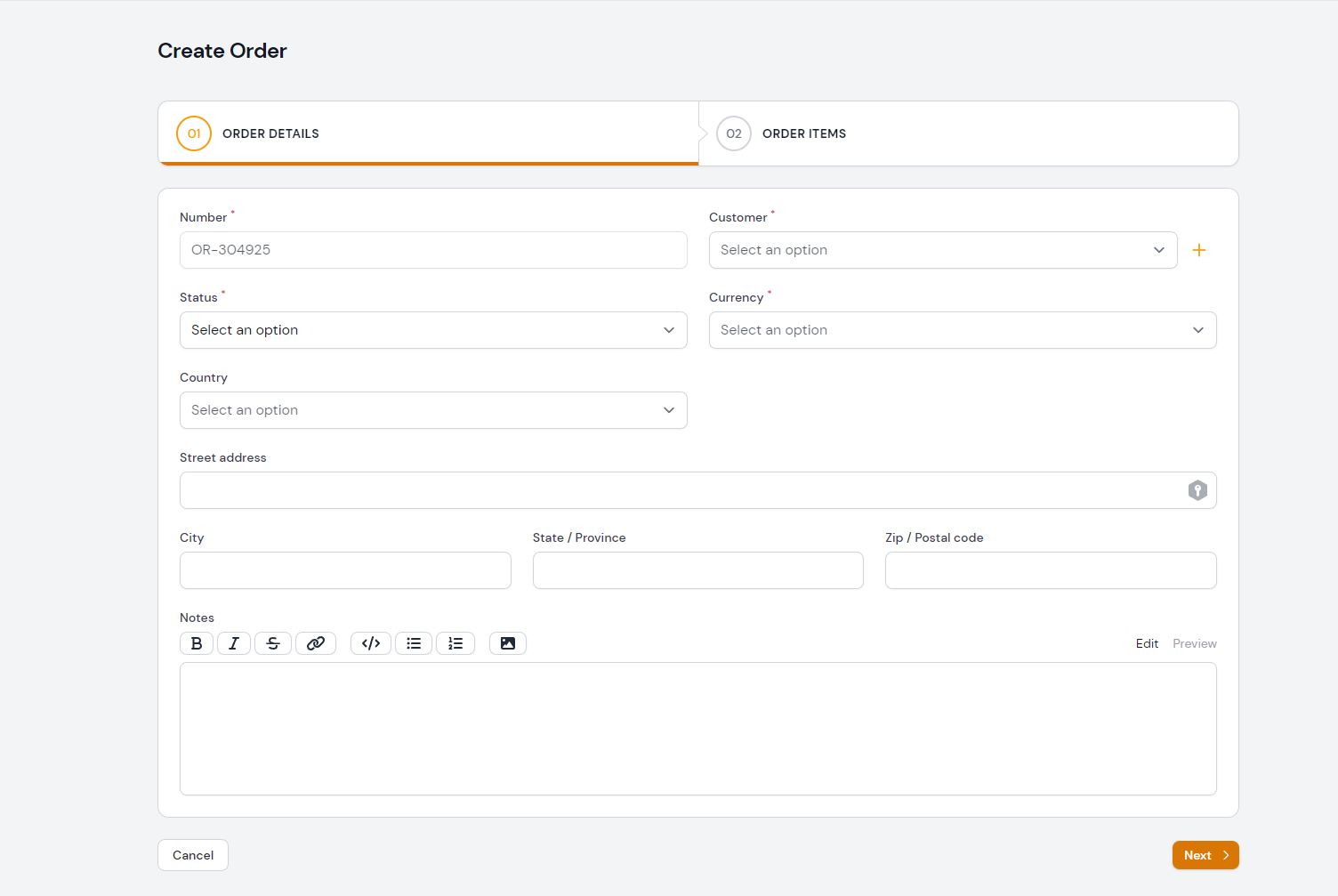The height and width of the screenshot is (896, 1338).
Task: Click the code block icon
Action: tap(371, 643)
